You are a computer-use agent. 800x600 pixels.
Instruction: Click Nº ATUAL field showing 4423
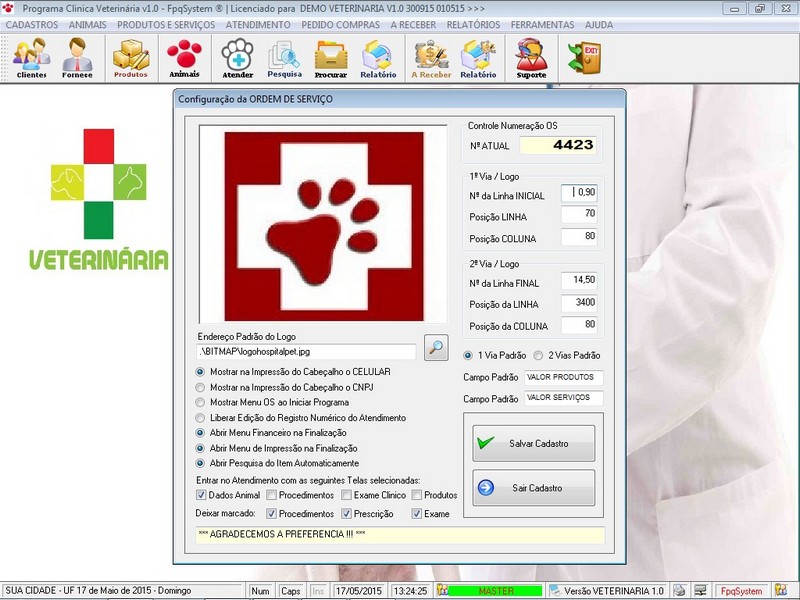pos(558,145)
